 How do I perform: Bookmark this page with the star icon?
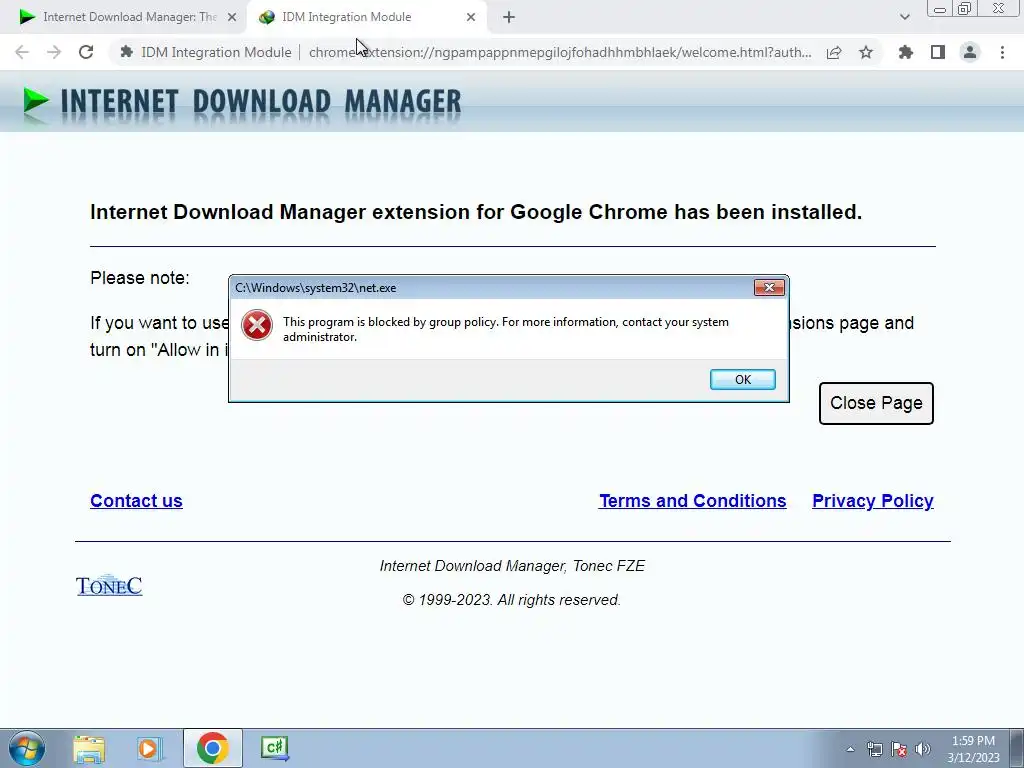[866, 52]
